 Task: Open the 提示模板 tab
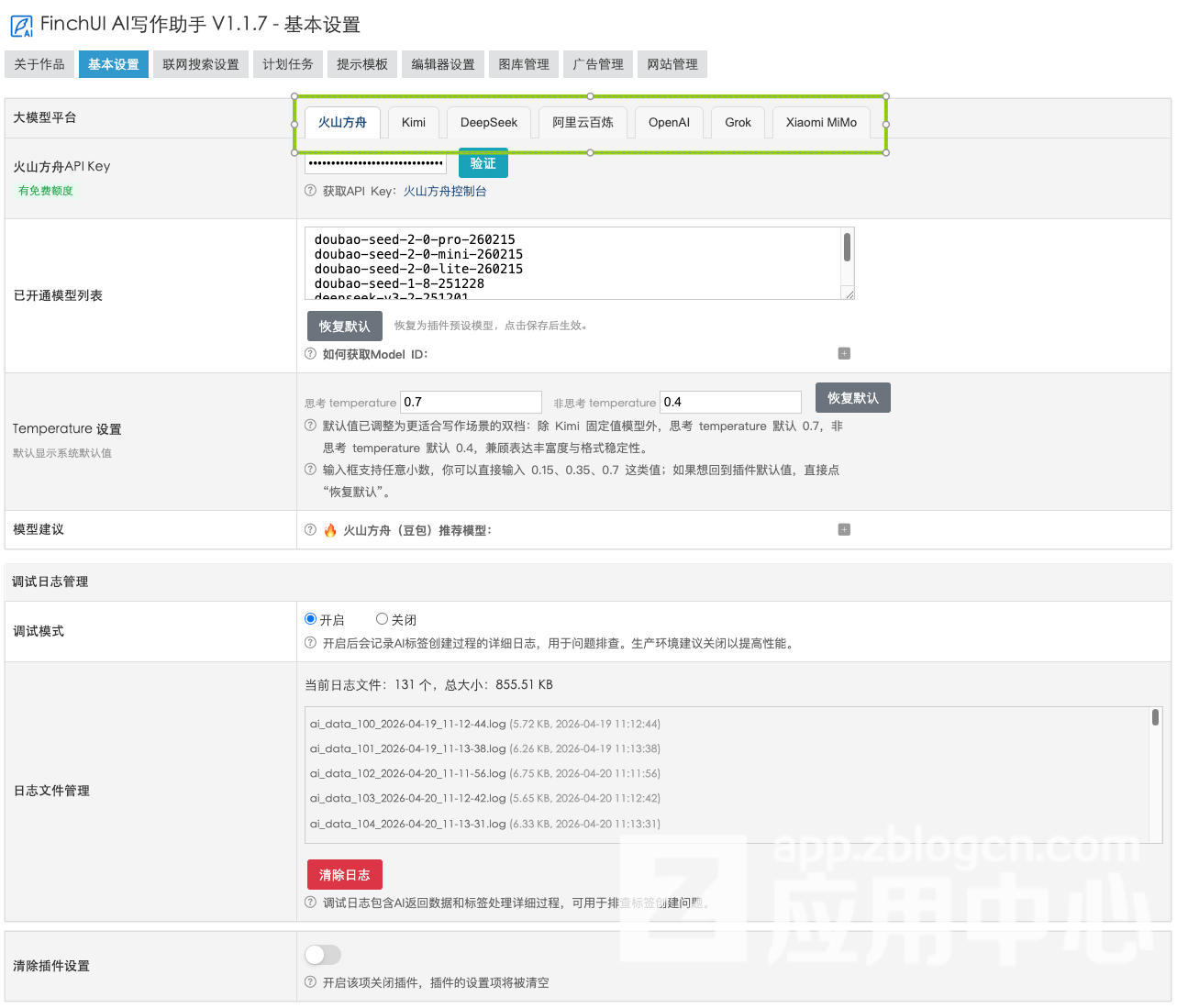362,64
